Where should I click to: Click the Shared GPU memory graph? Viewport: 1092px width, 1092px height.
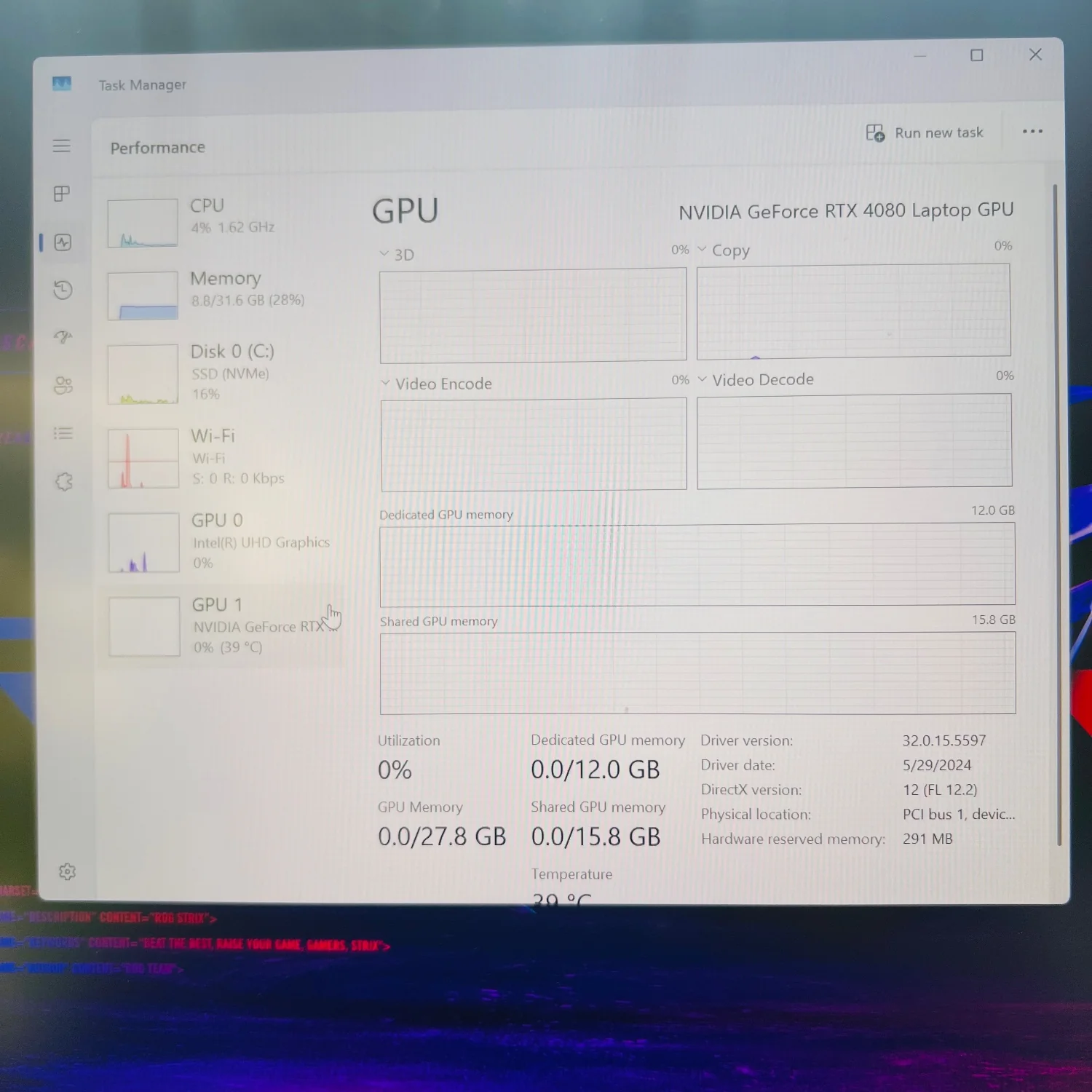coord(697,673)
